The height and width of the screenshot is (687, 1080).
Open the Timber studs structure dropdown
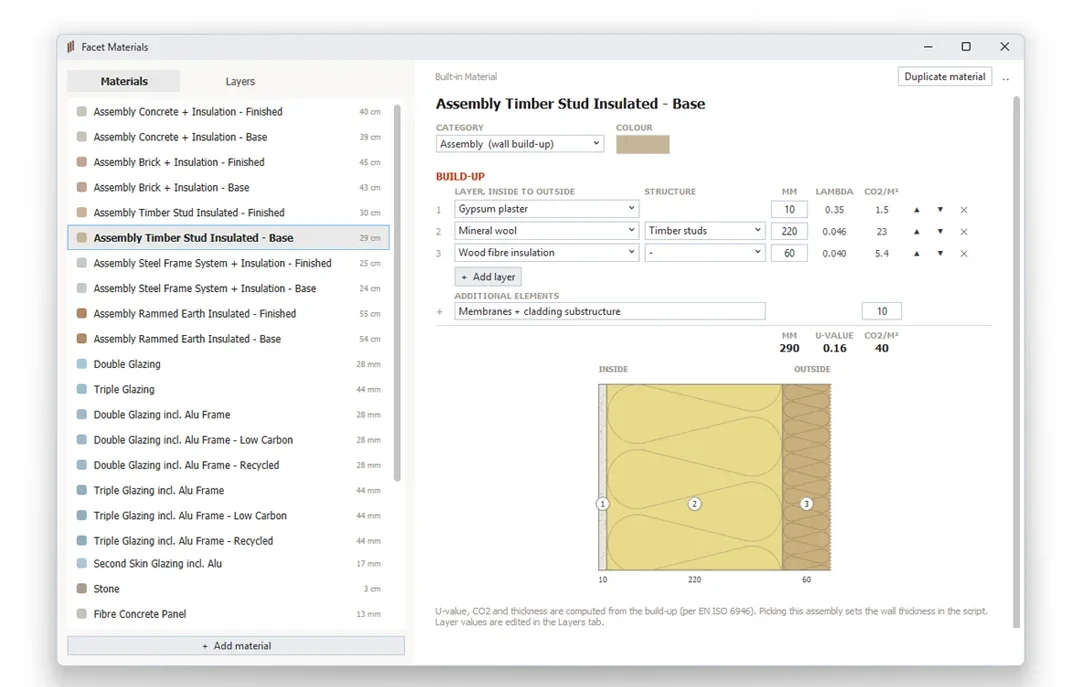pyautogui.click(x=705, y=231)
